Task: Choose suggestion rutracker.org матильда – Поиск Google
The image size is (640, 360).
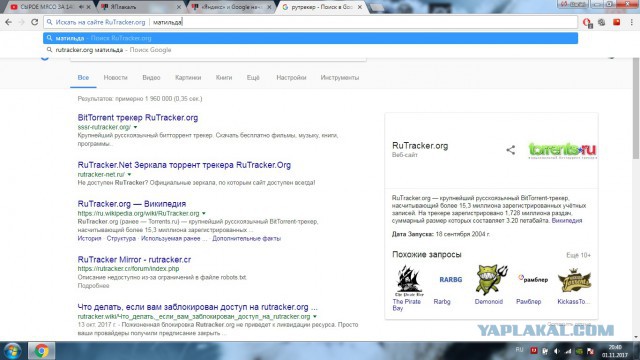Action: (311, 50)
